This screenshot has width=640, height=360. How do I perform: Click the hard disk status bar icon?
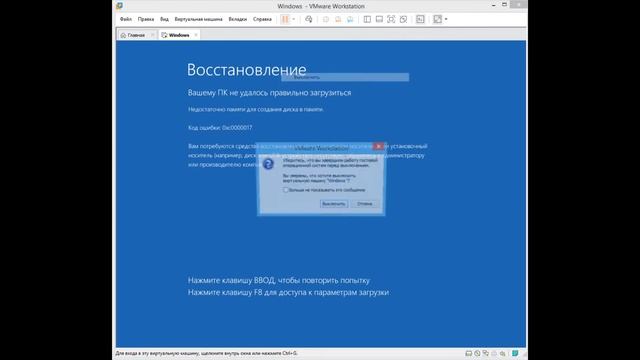pos(469,353)
